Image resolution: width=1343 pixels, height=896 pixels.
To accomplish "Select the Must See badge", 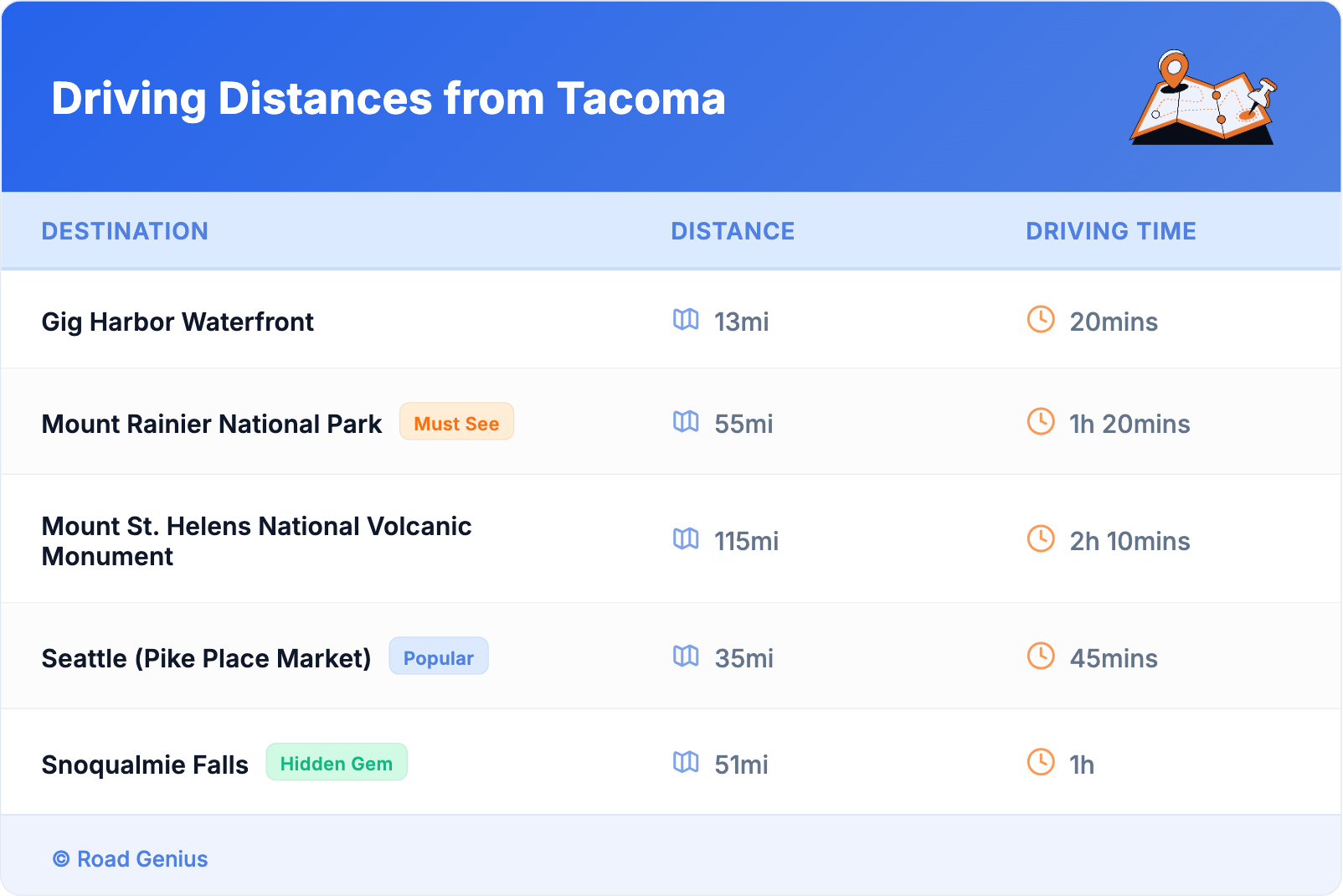I will click(x=456, y=423).
